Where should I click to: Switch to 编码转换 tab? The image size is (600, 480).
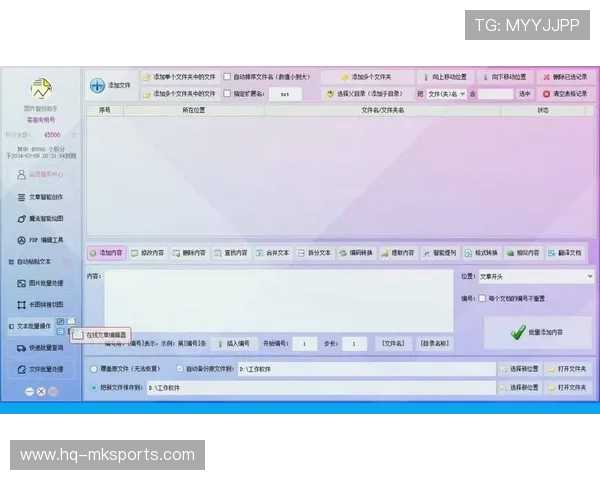click(x=357, y=253)
